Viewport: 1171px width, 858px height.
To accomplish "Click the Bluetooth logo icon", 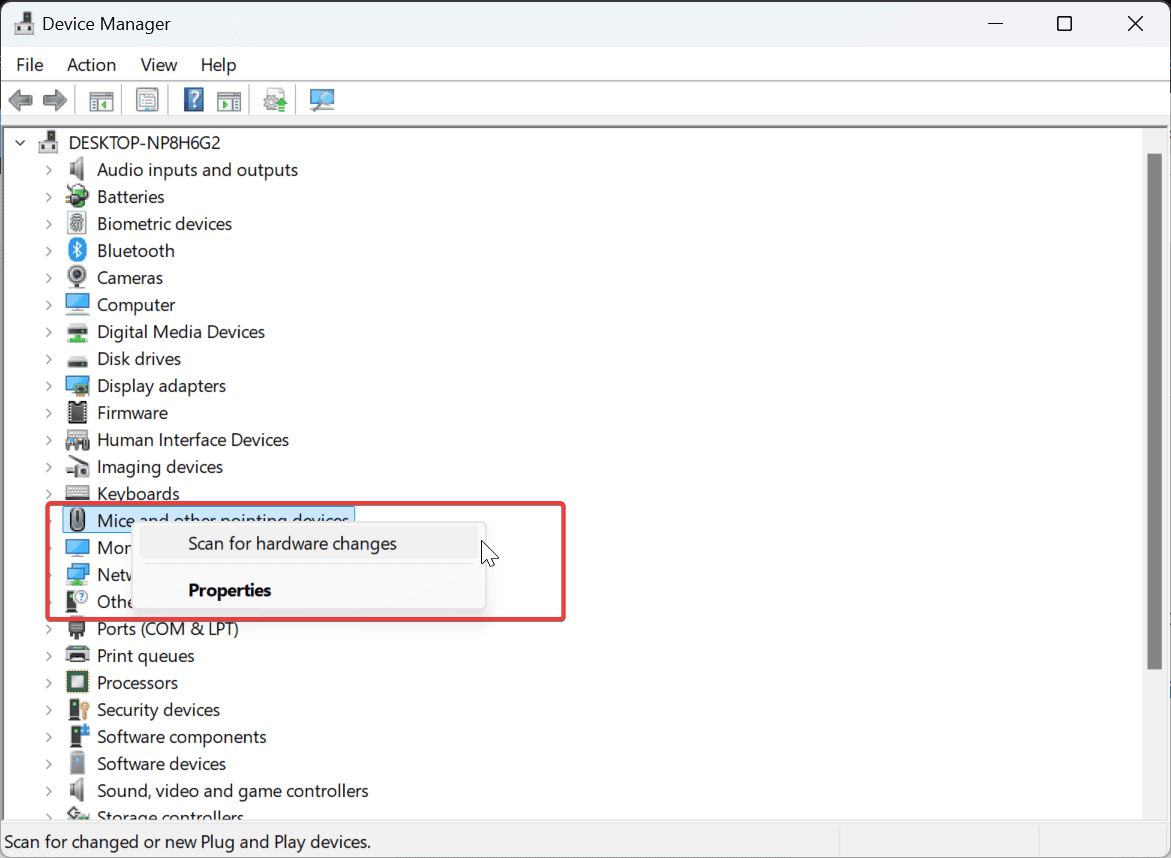I will pos(77,250).
